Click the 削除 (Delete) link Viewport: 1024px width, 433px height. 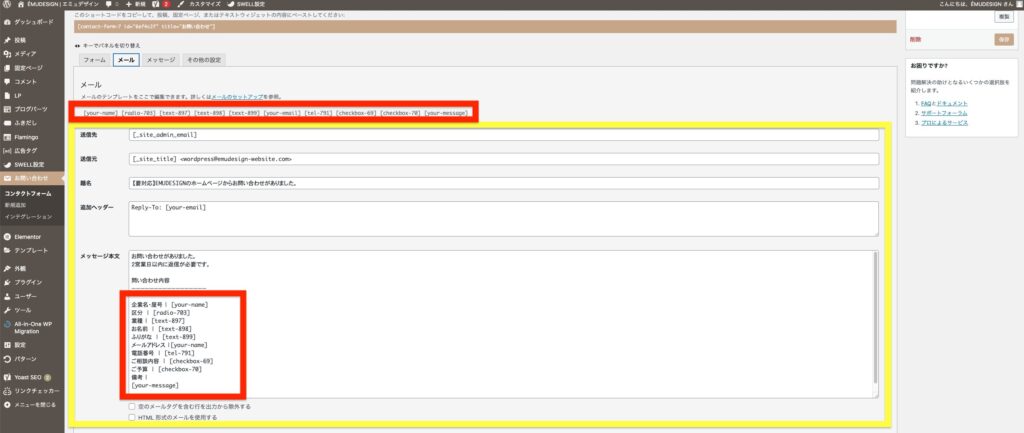[x=916, y=39]
